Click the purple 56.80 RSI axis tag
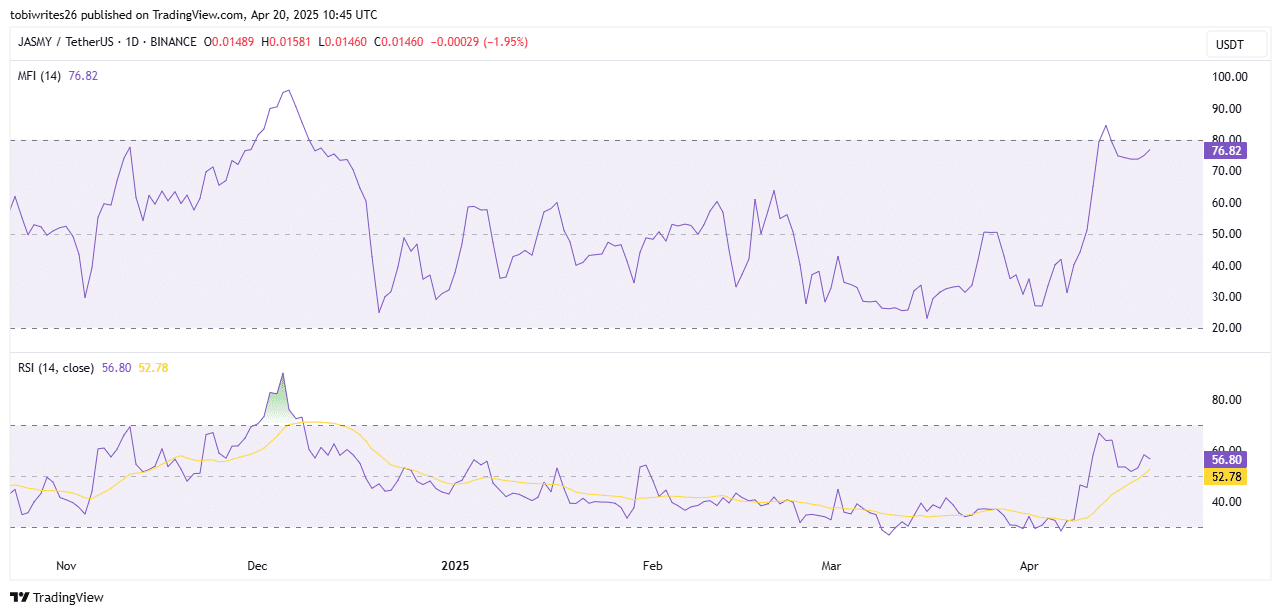The height and width of the screenshot is (615, 1281). 1226,460
